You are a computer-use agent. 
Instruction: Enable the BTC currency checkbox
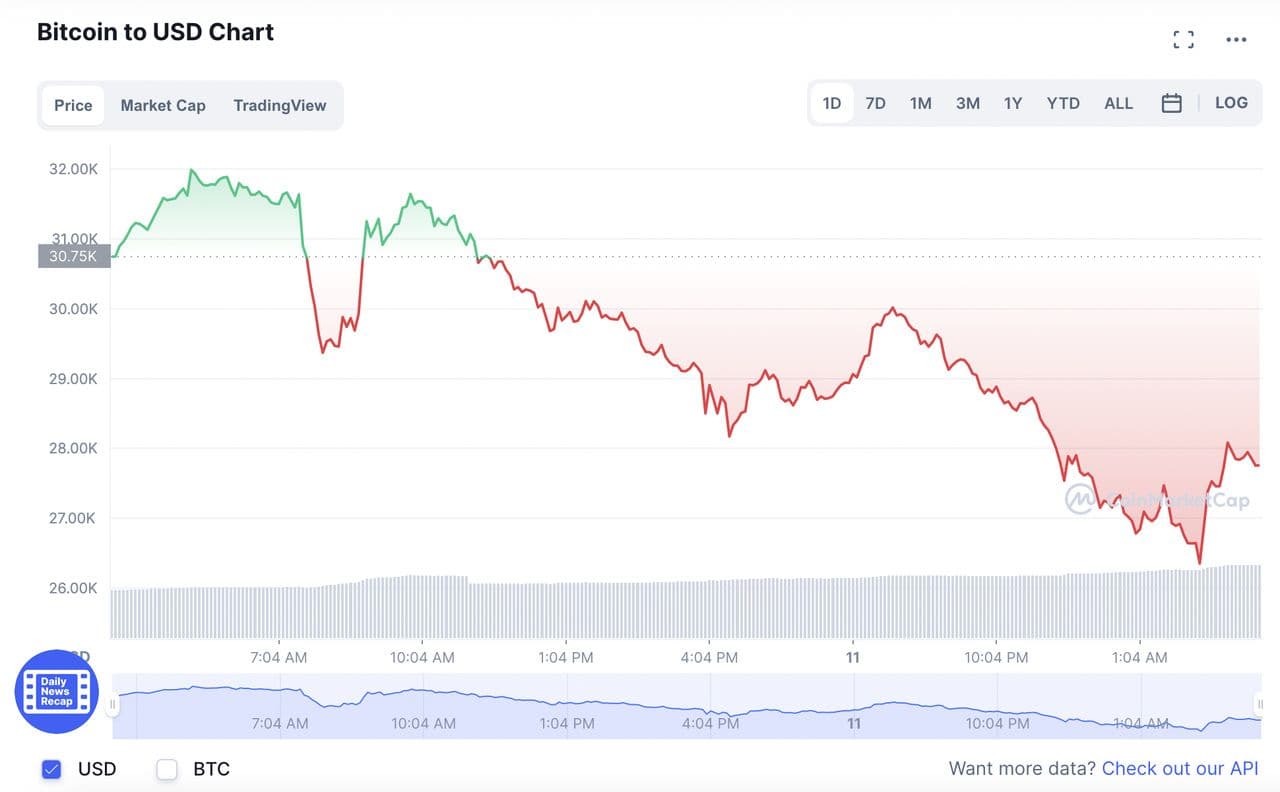click(x=167, y=769)
